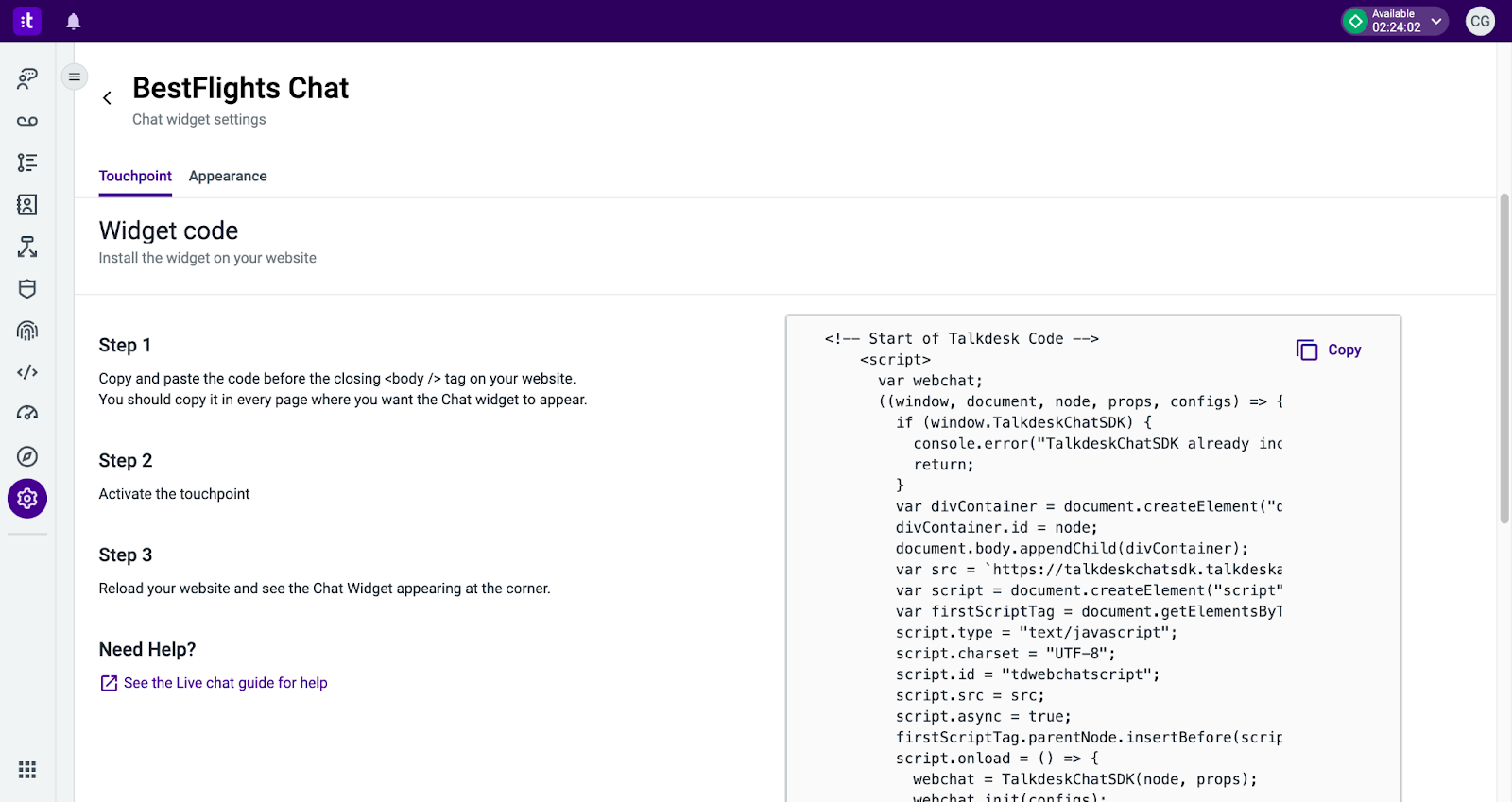
Task: Click the 'Reload your website' instruction text
Action: [x=324, y=589]
